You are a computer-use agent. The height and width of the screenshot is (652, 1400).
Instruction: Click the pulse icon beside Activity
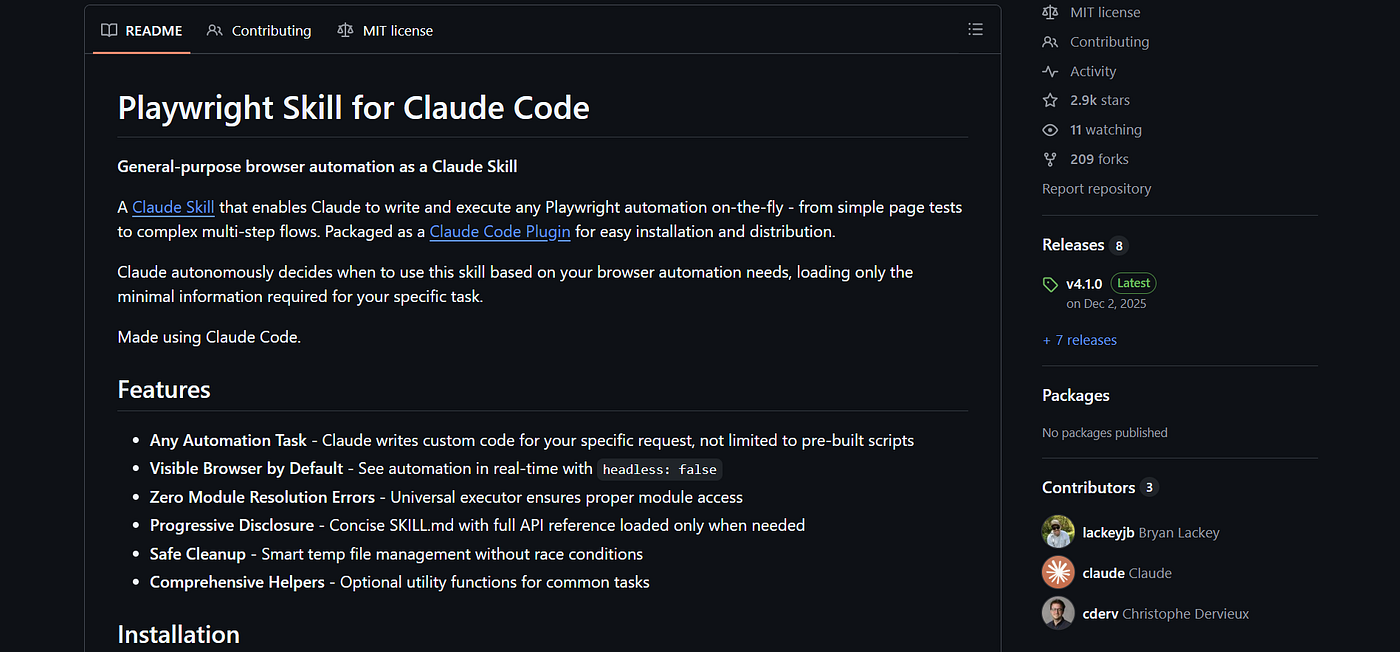(x=1050, y=71)
